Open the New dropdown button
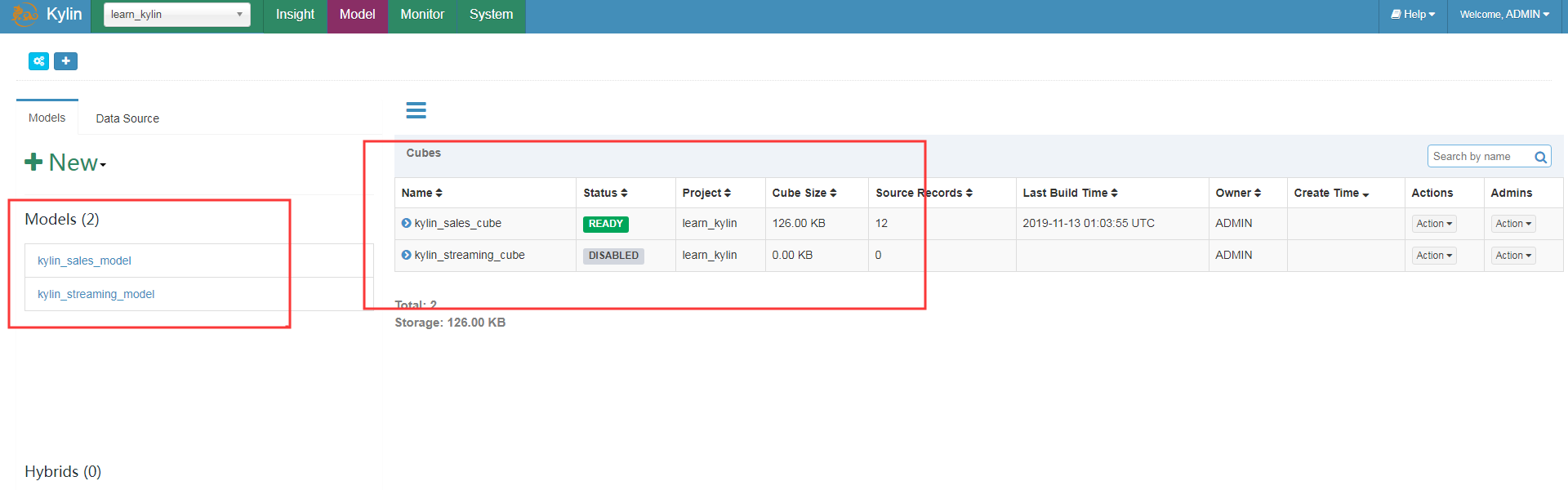This screenshot has width=1568, height=490. pos(66,163)
